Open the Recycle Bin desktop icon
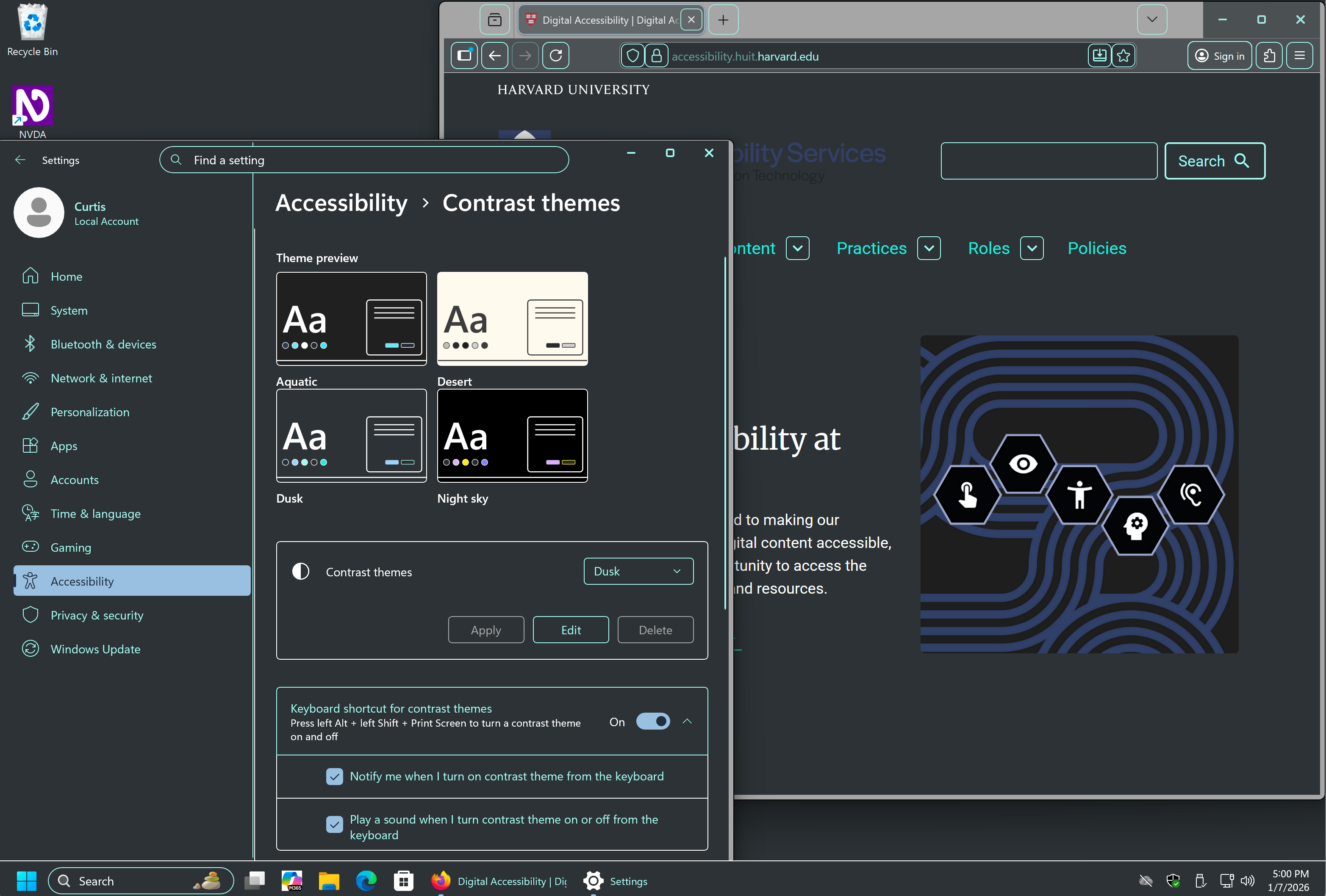 [33, 30]
